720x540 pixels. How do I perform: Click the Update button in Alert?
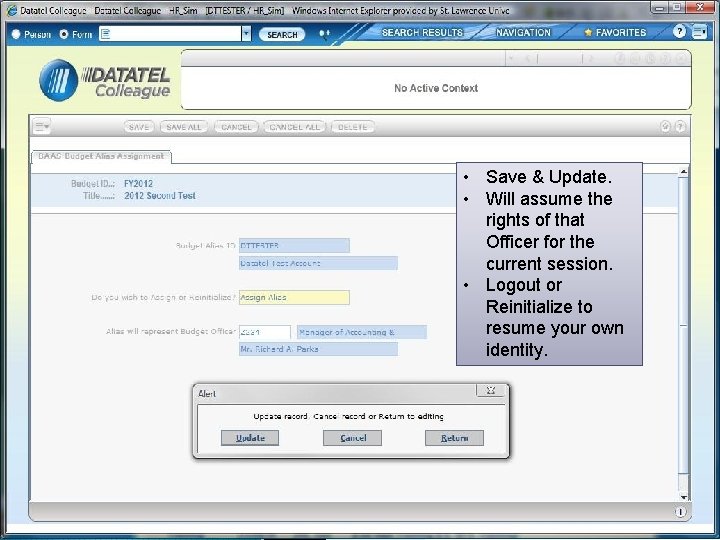[x=250, y=438]
